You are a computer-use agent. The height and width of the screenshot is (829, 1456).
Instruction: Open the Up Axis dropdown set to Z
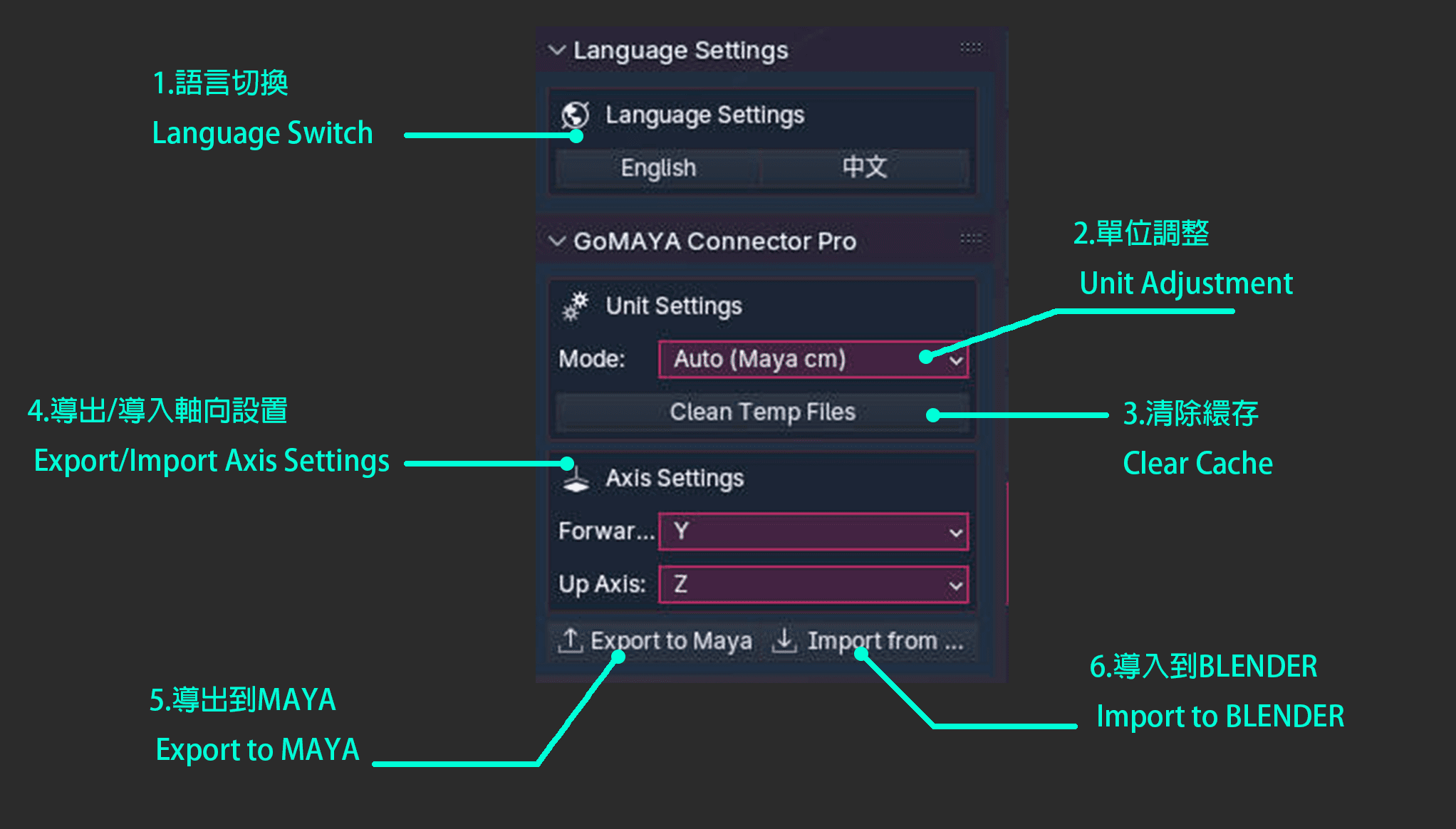click(x=813, y=585)
